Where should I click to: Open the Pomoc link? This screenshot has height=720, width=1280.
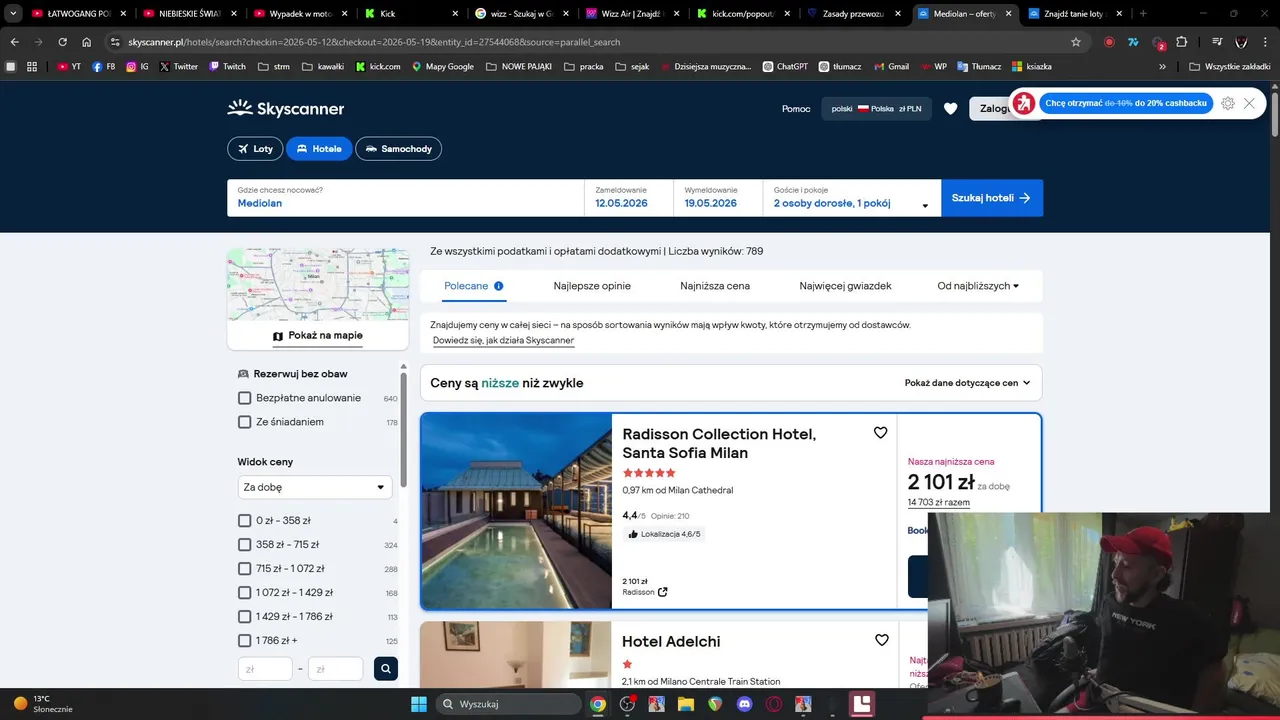[796, 109]
